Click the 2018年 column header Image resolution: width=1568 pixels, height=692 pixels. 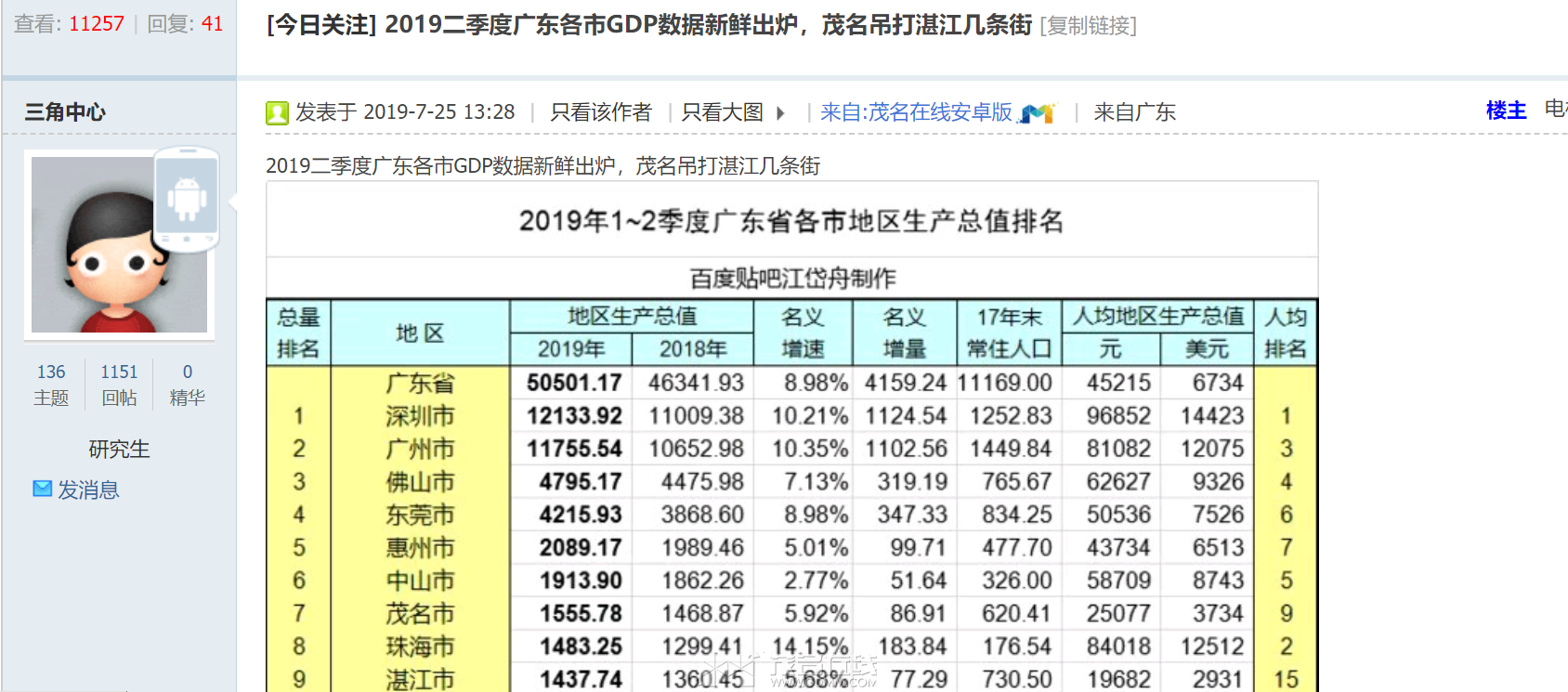pos(692,349)
